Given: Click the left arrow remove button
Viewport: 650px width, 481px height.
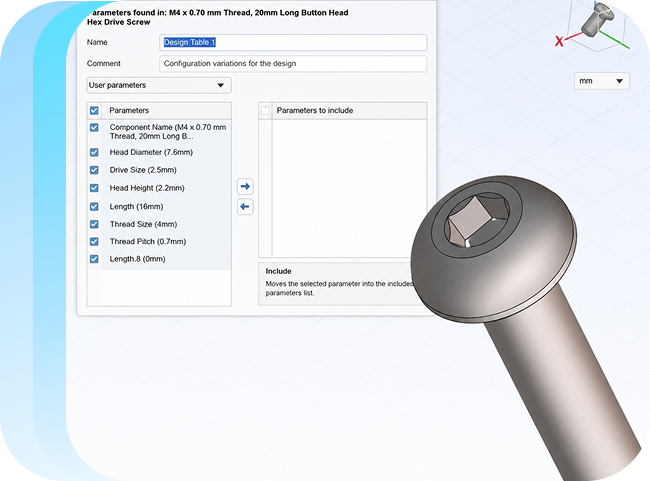Looking at the screenshot, I should (x=245, y=206).
